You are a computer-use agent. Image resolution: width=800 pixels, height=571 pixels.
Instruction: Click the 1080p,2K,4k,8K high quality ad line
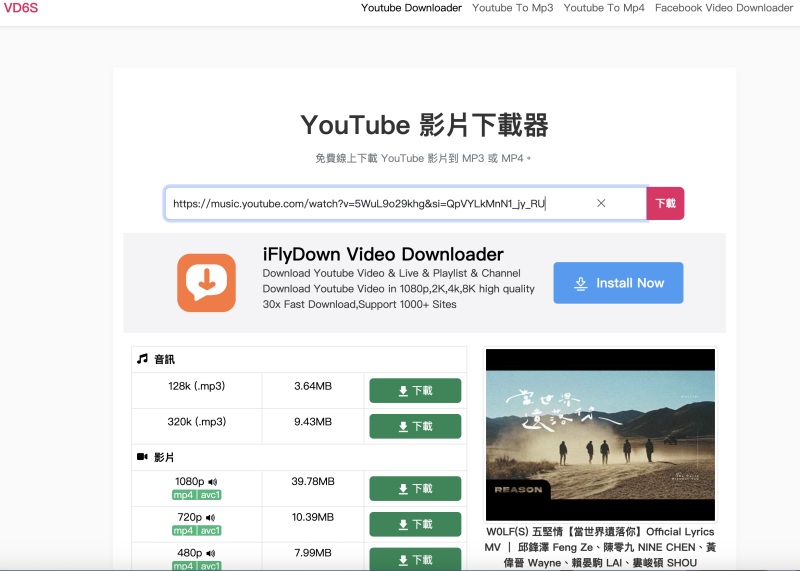tap(398, 289)
